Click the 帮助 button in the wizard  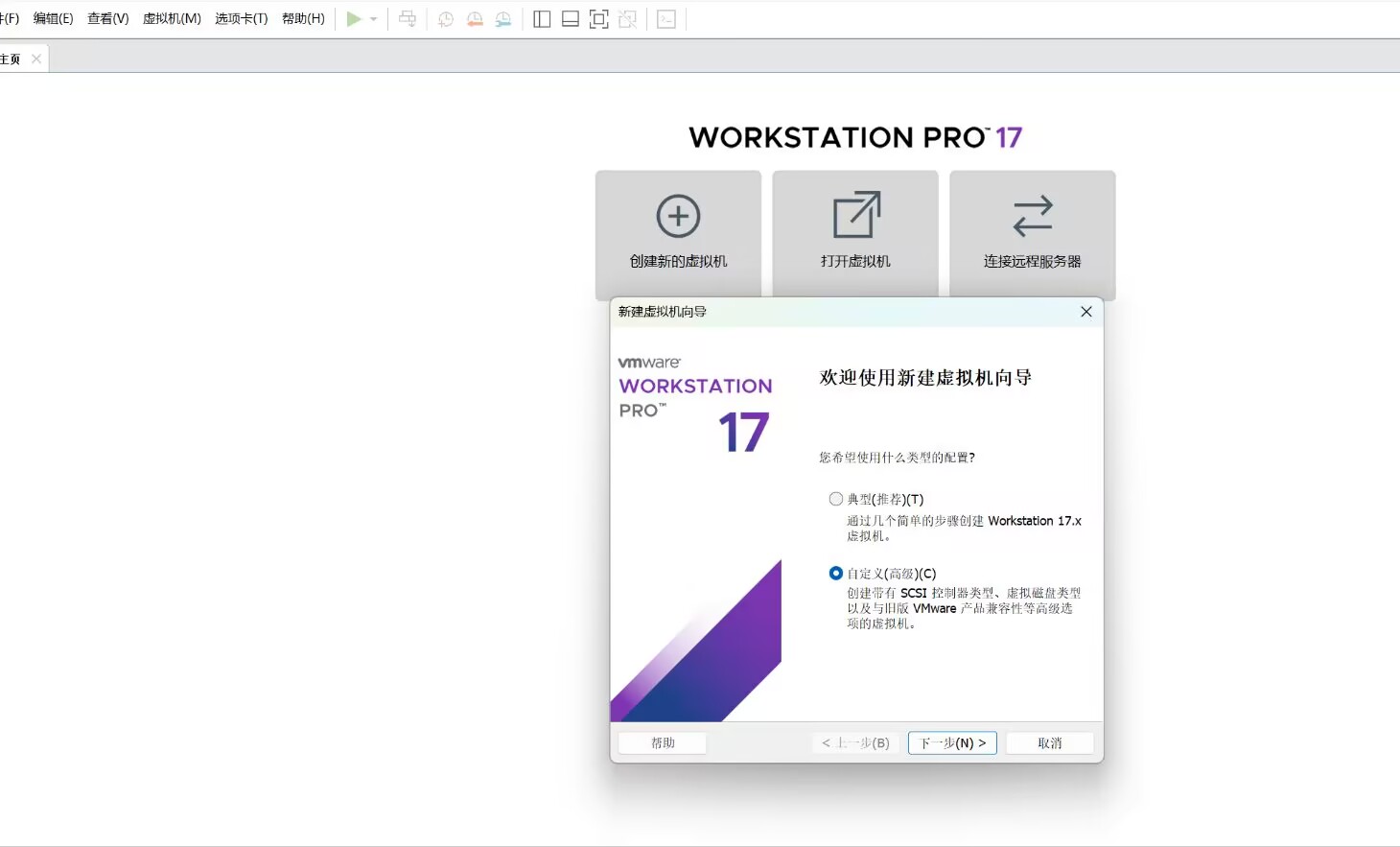tap(663, 743)
